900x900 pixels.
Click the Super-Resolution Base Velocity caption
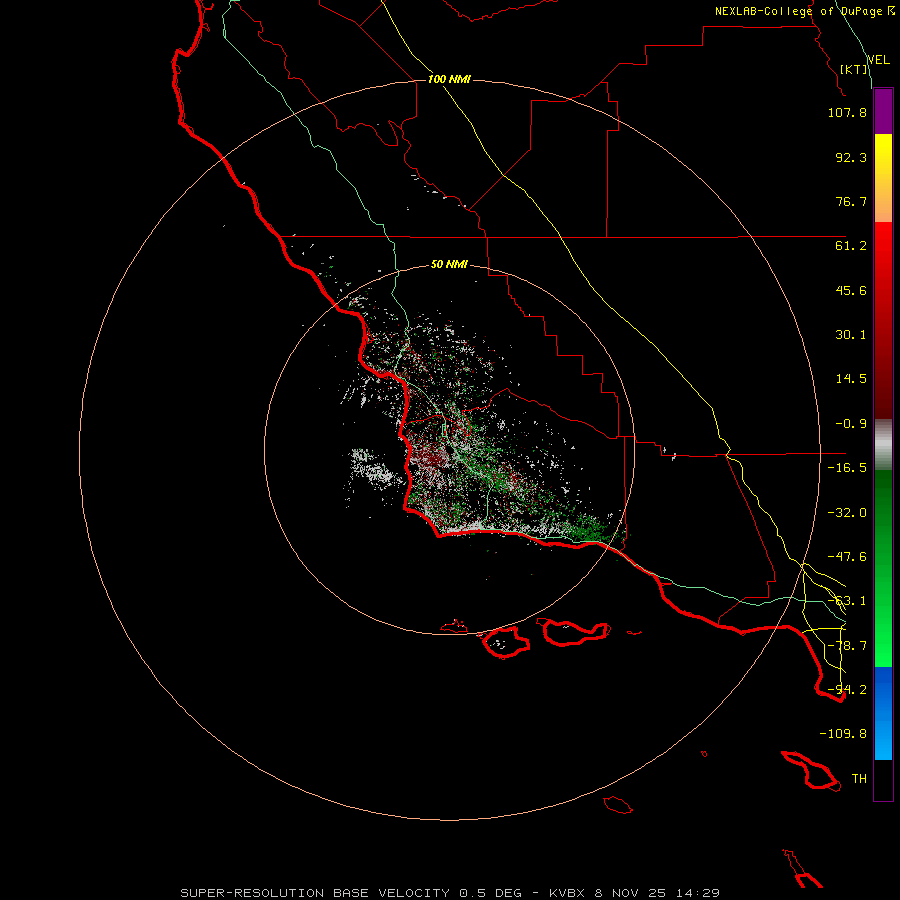coord(450,893)
